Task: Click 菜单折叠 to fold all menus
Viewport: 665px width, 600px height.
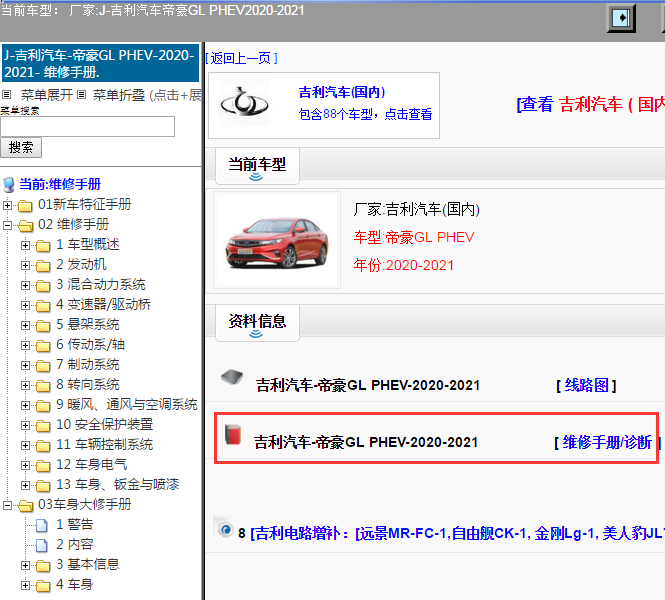Action: [119, 95]
